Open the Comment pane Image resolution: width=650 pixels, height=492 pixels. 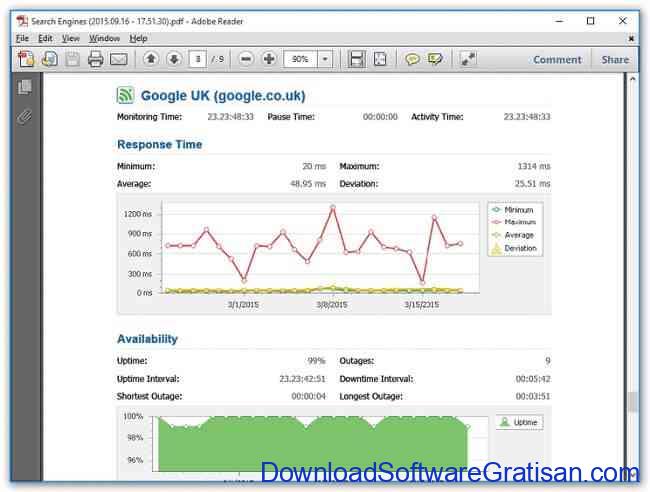557,60
